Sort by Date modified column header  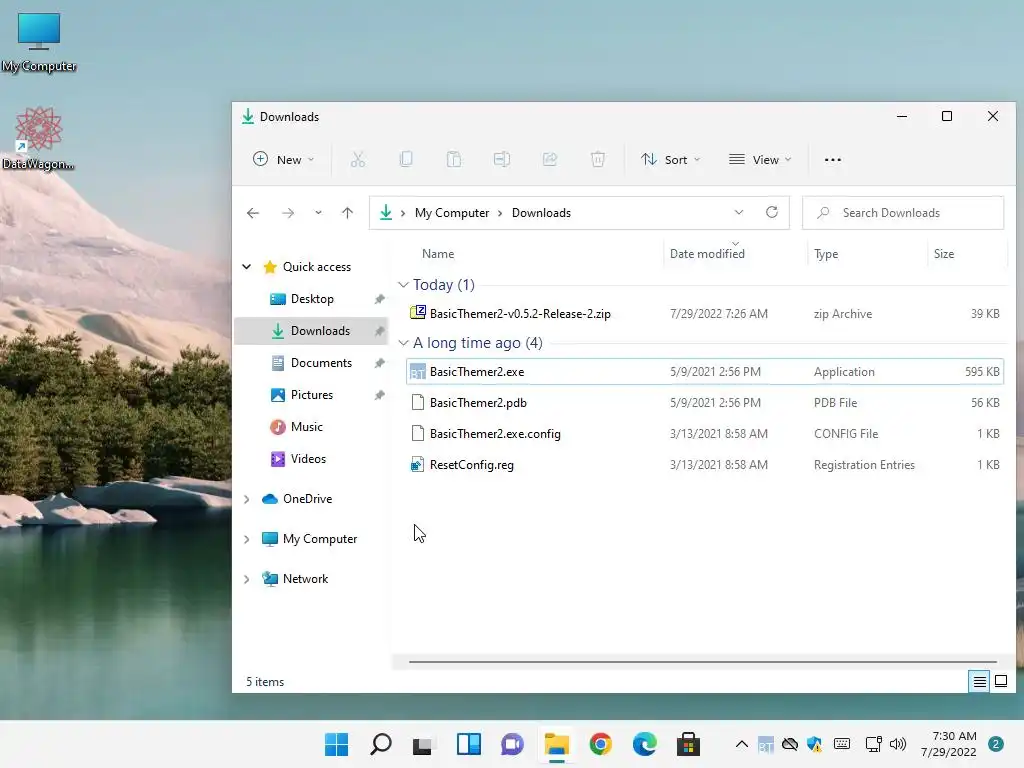[x=707, y=254]
